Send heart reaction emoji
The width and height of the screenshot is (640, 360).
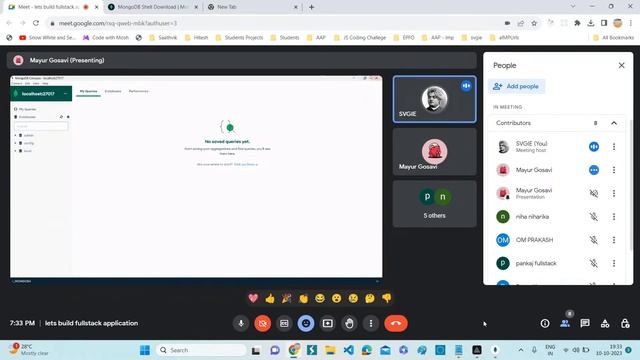coord(253,298)
